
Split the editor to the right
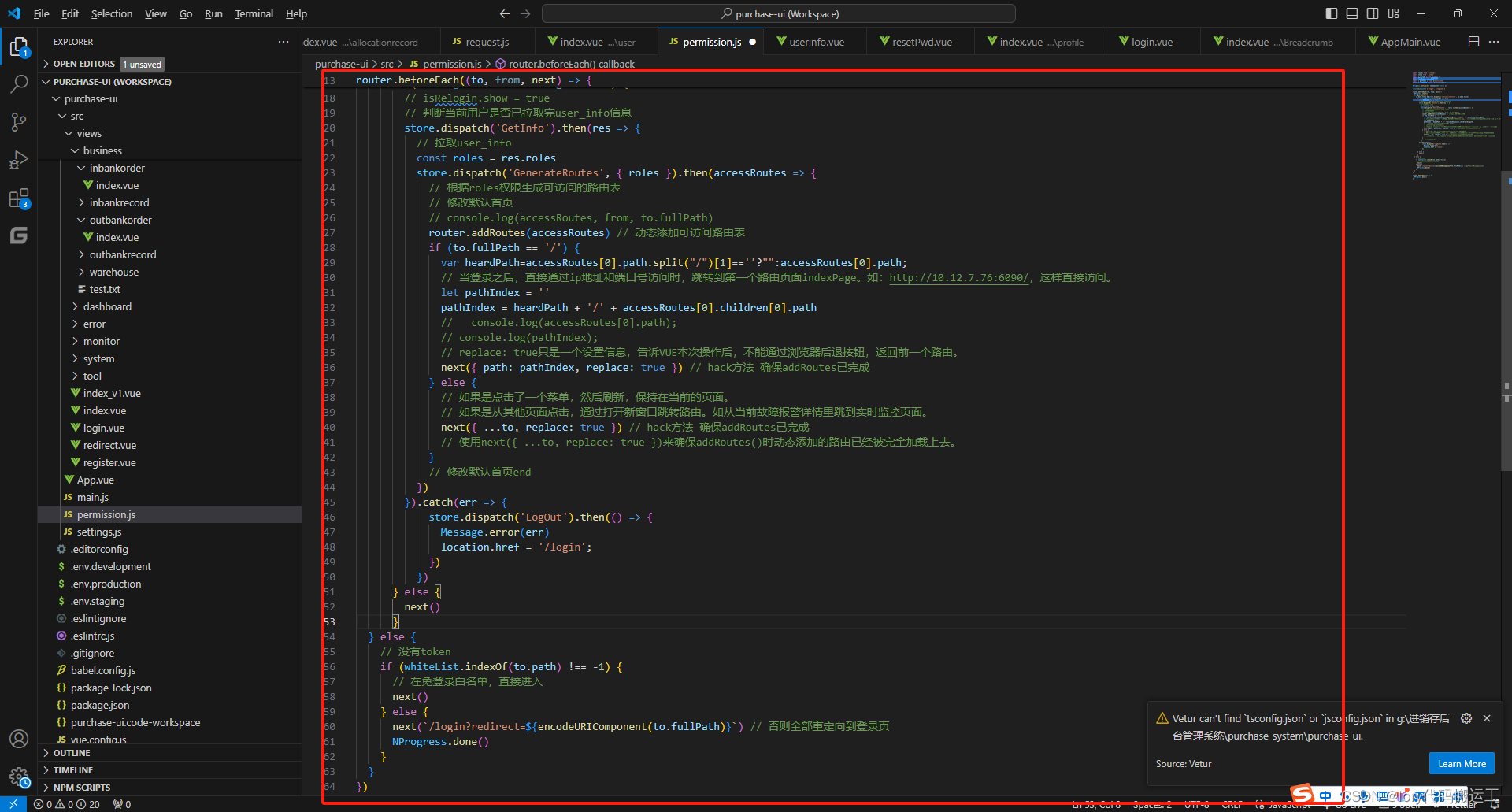pos(1473,42)
